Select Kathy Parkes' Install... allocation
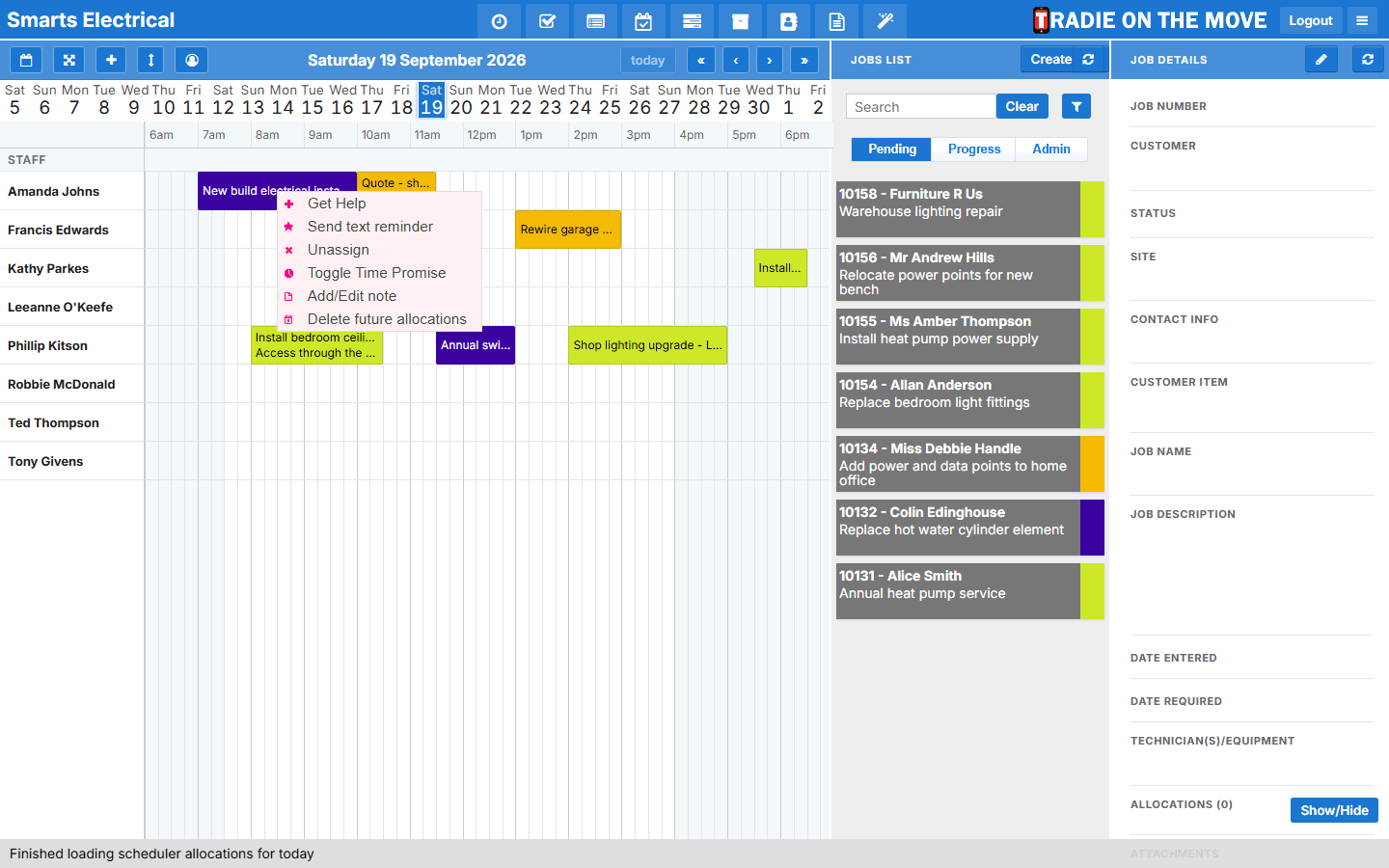This screenshot has height=868, width=1389. [x=780, y=268]
